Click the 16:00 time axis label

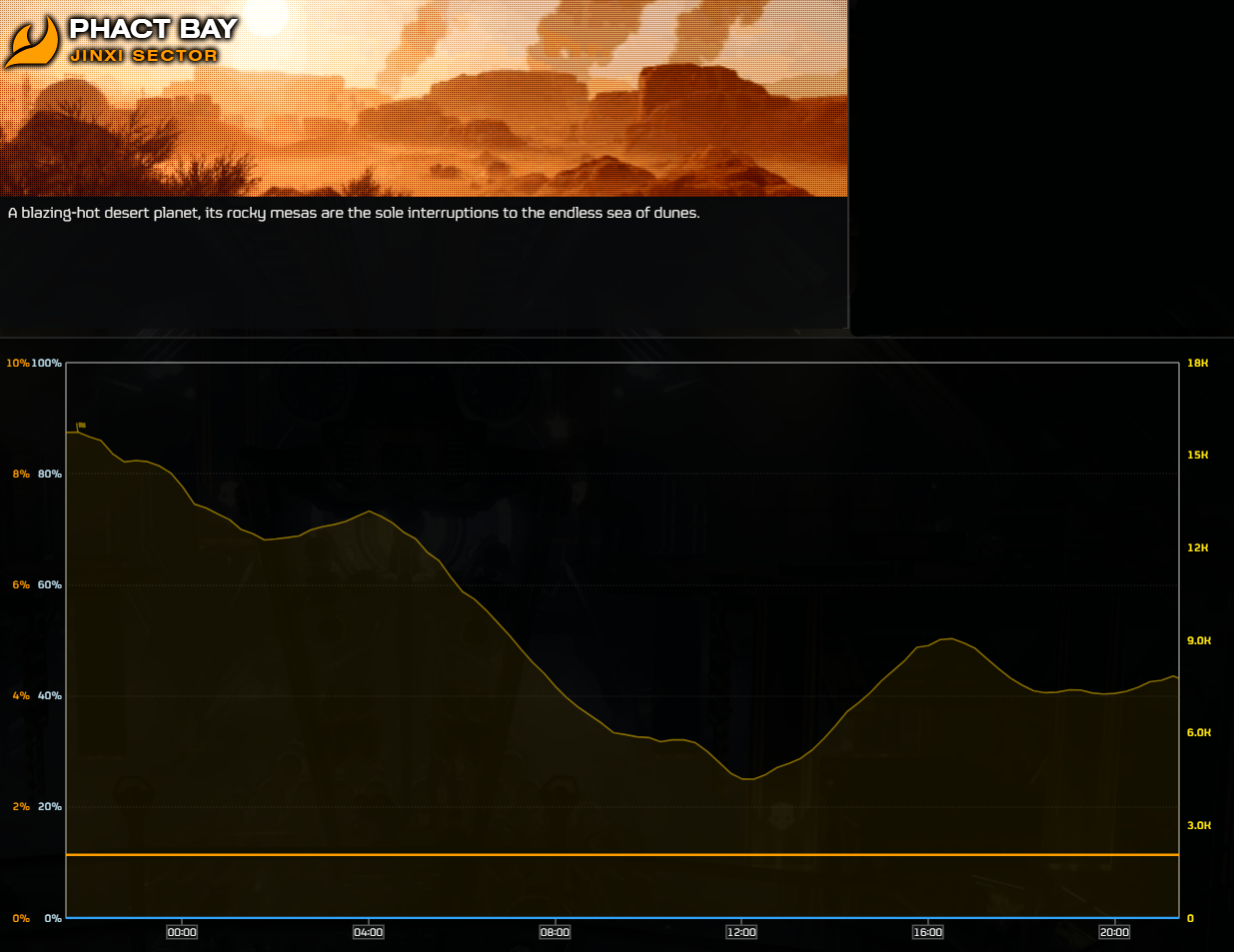click(927, 932)
